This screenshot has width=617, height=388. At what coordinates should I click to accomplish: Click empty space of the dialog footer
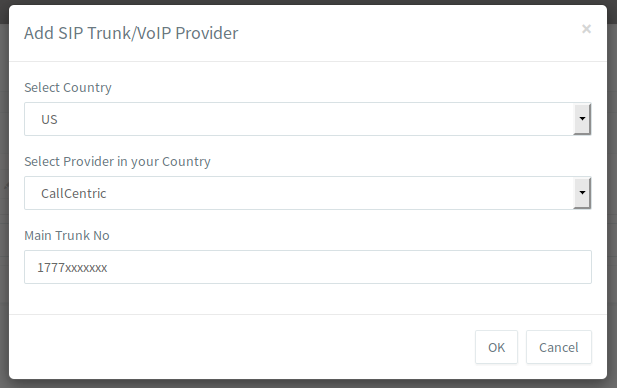236,347
